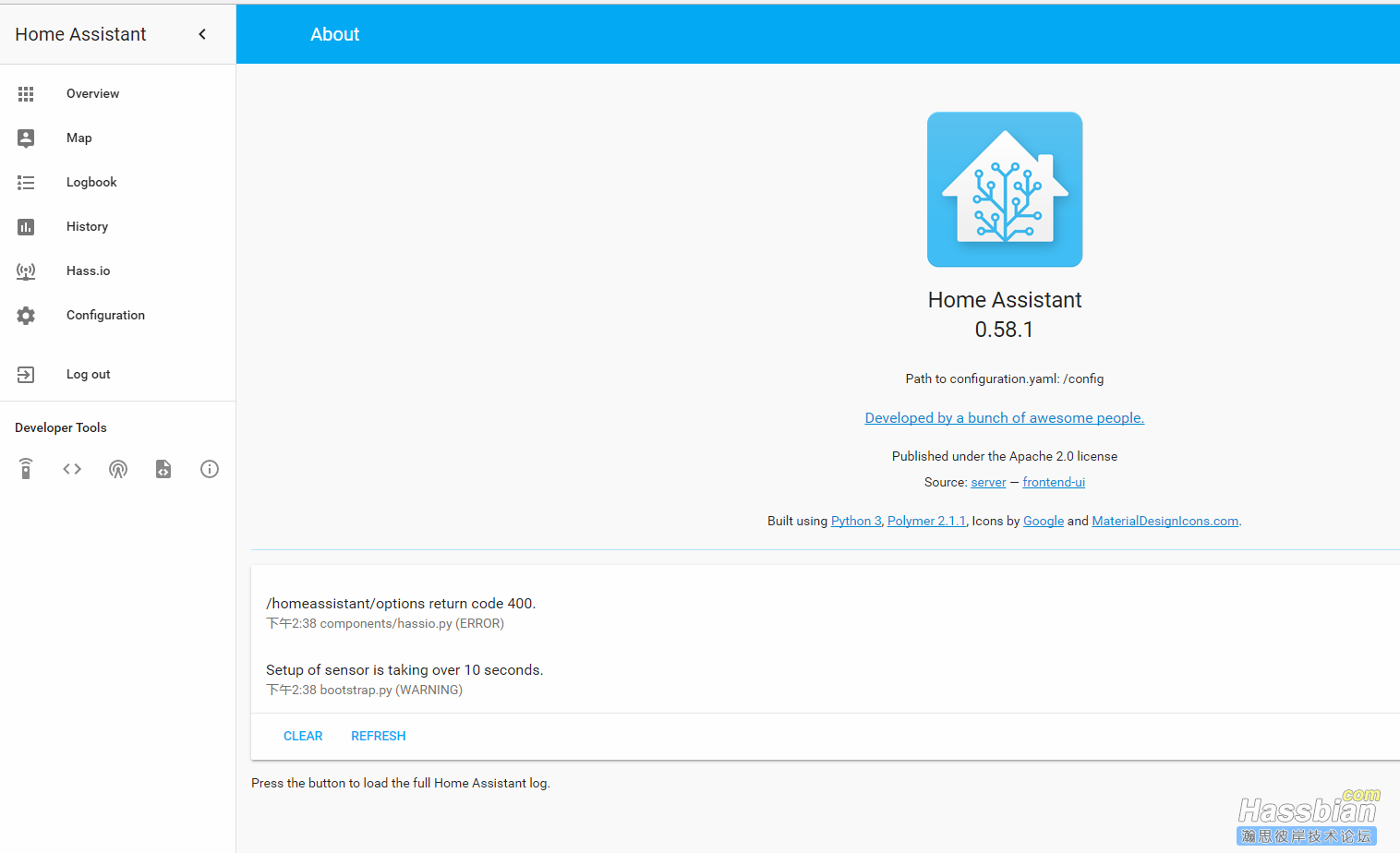Click the Hass.io broadcast icon
The height and width of the screenshot is (853, 1400).
[26, 271]
